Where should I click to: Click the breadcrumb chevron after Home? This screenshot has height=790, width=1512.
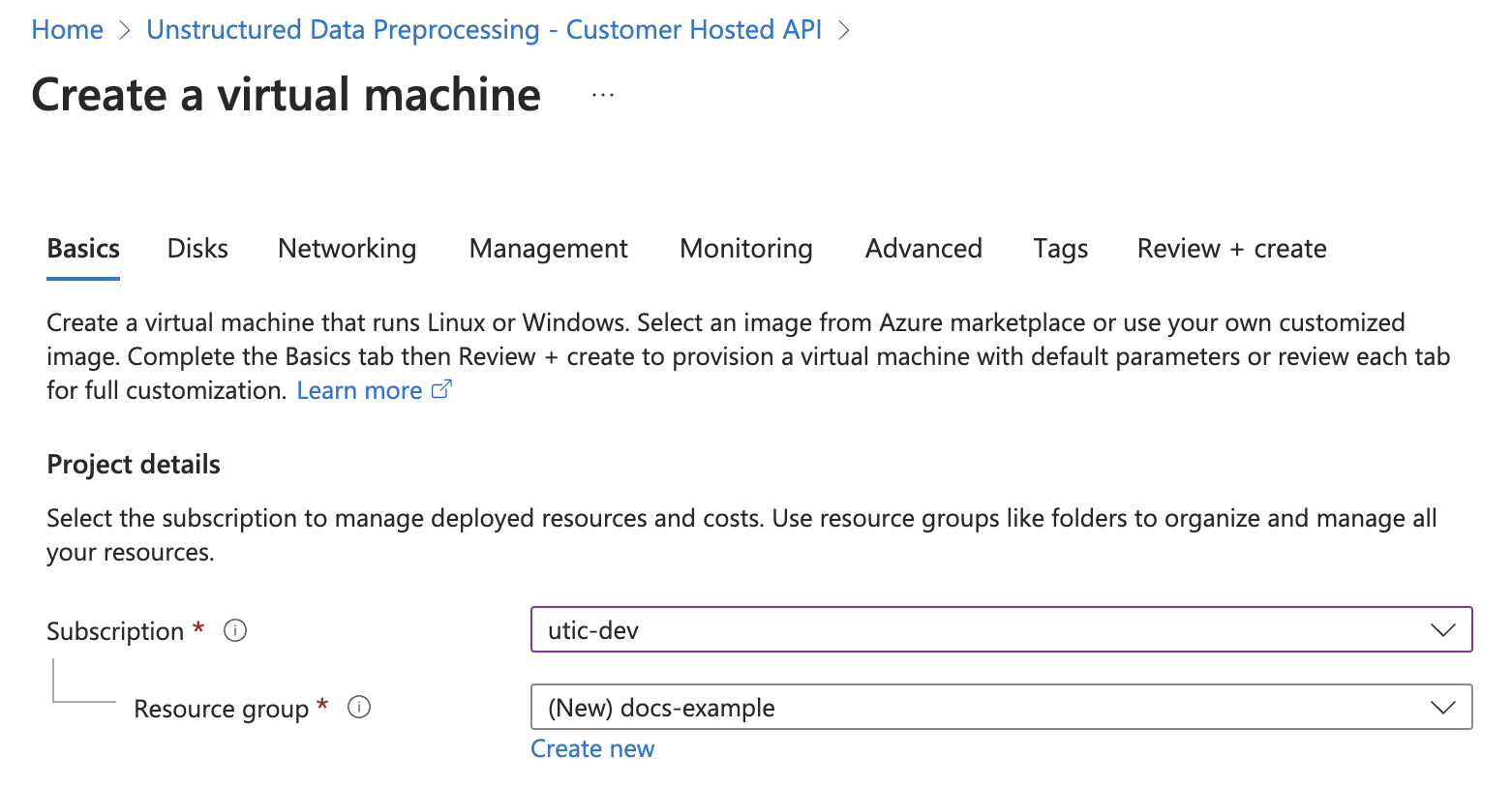pos(124,31)
